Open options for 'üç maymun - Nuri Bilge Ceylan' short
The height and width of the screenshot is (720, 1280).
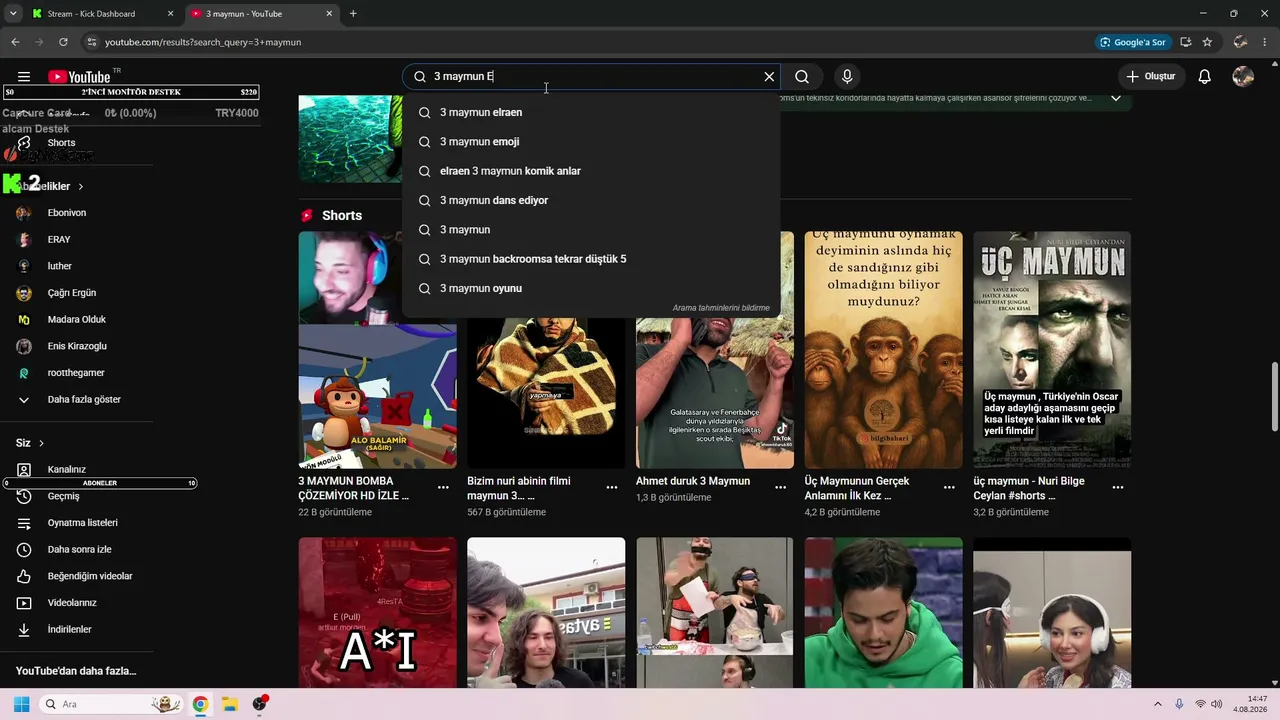coord(1118,487)
